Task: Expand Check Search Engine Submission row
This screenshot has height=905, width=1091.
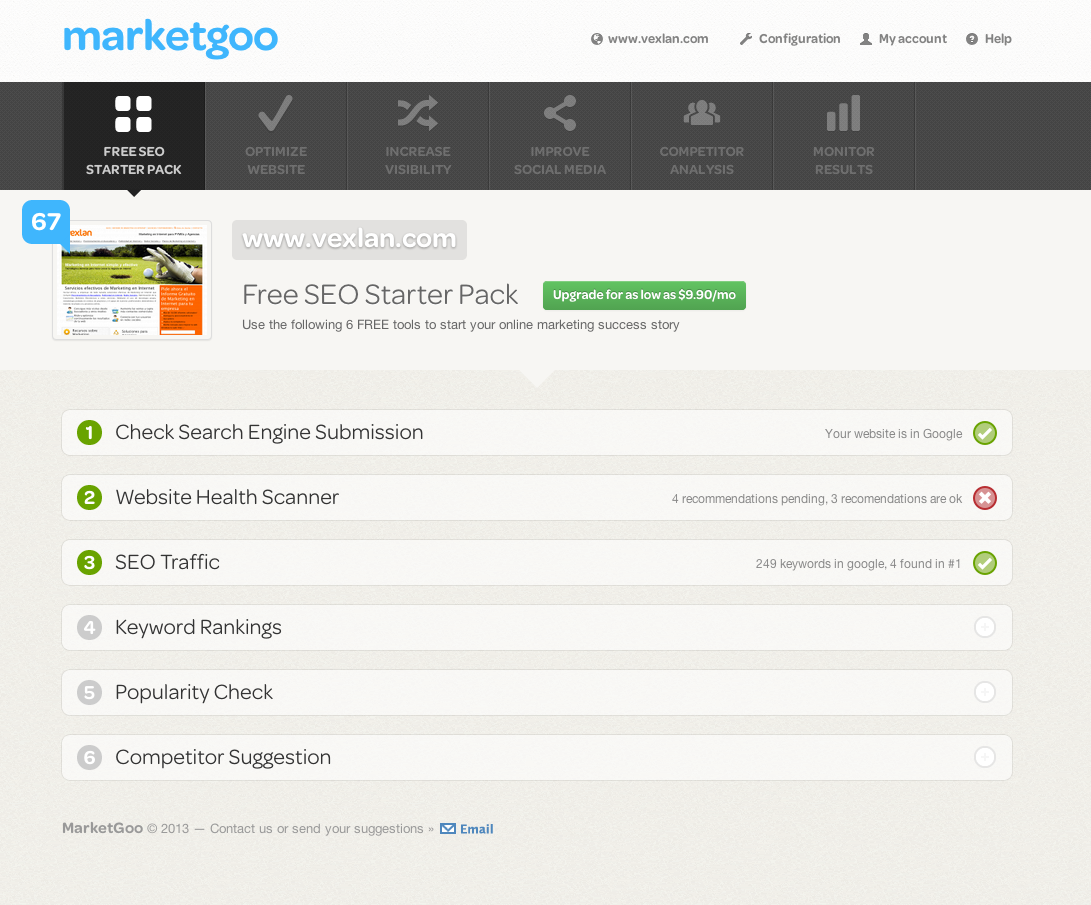Action: tap(536, 433)
